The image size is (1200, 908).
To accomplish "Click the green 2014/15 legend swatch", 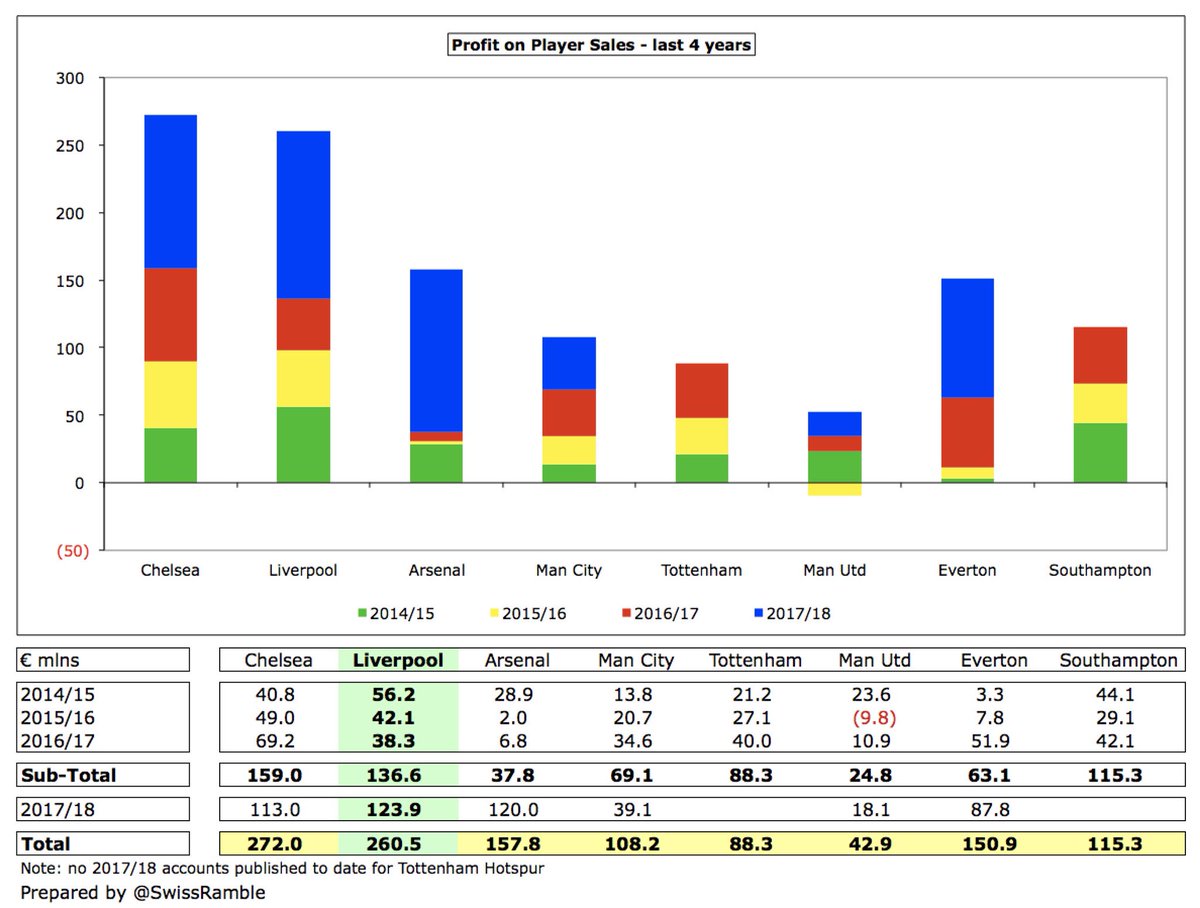I will pos(364,613).
